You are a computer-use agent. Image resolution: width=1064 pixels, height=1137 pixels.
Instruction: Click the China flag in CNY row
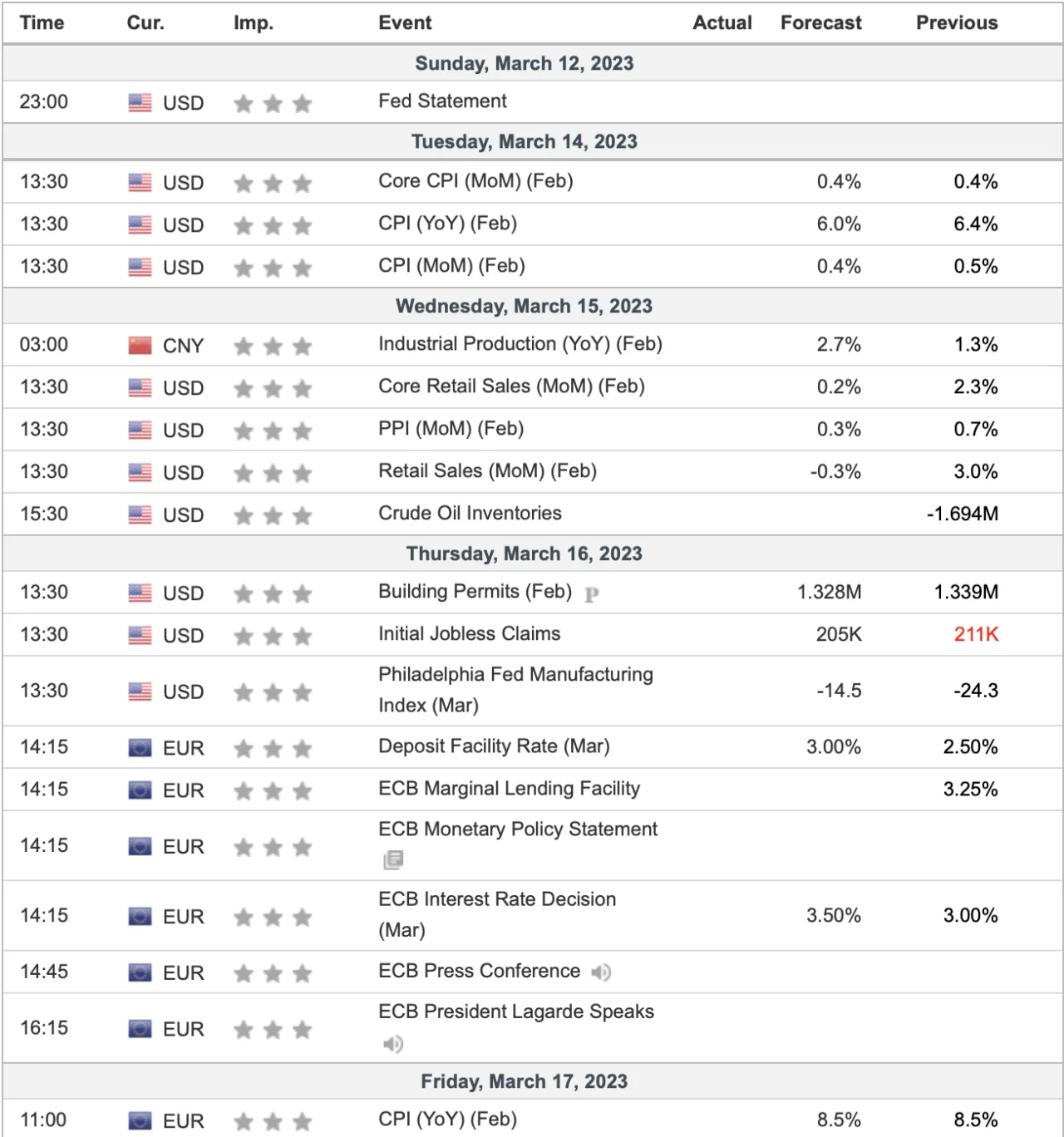click(140, 345)
